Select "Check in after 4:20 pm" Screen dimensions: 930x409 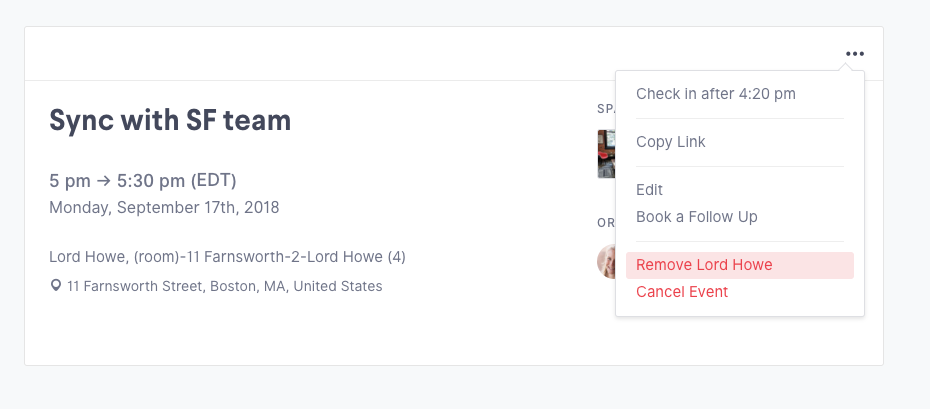[716, 94]
